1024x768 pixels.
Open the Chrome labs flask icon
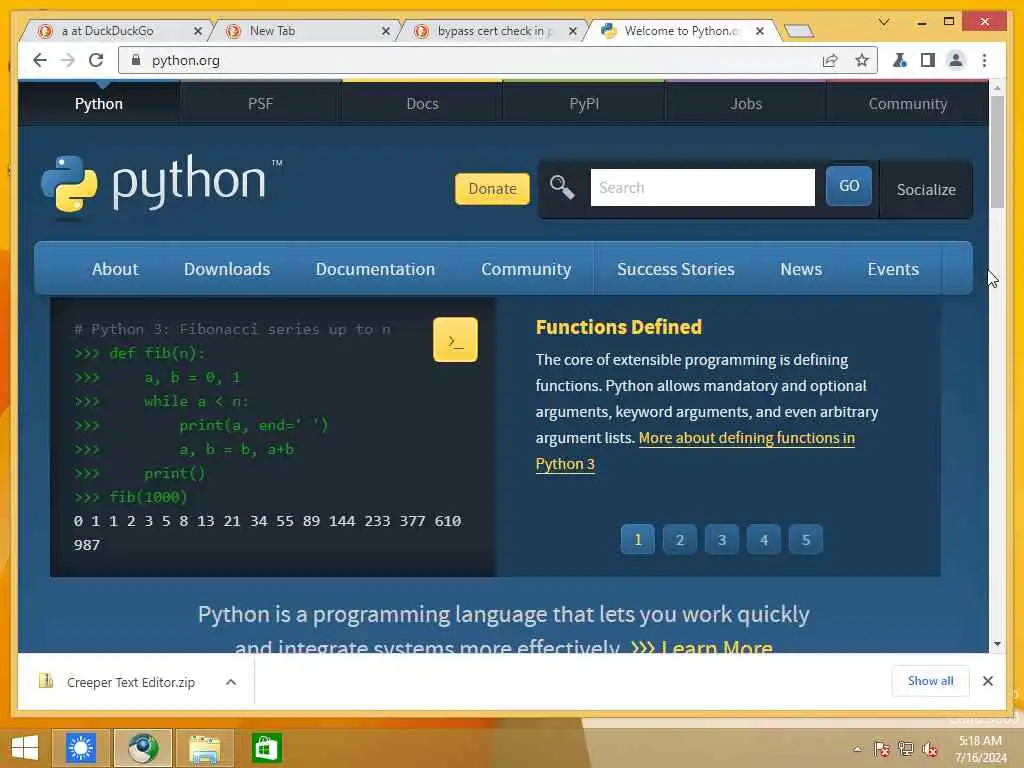coord(899,61)
